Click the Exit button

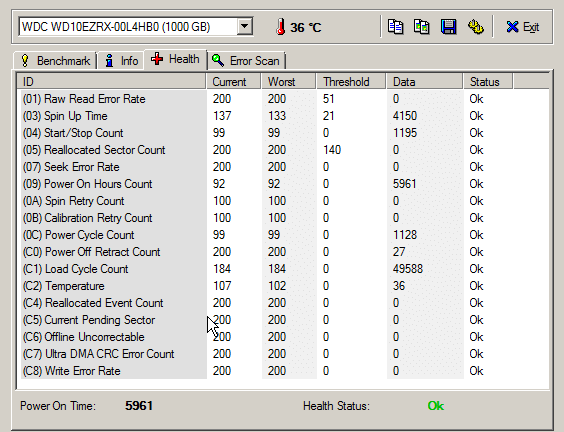522,27
